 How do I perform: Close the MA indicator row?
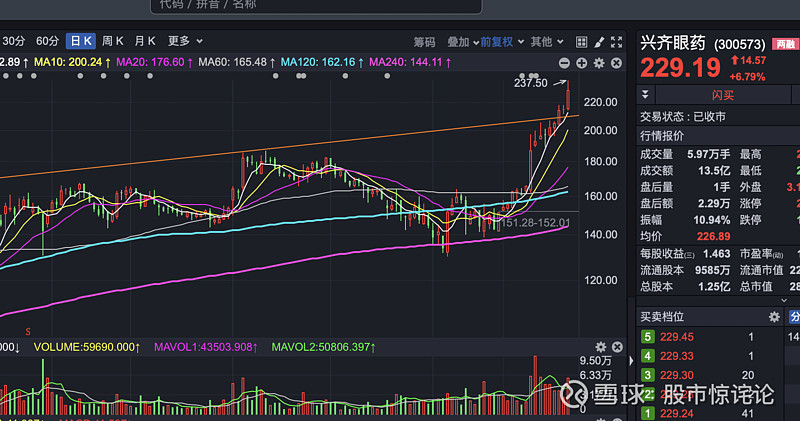pyautogui.click(x=617, y=63)
